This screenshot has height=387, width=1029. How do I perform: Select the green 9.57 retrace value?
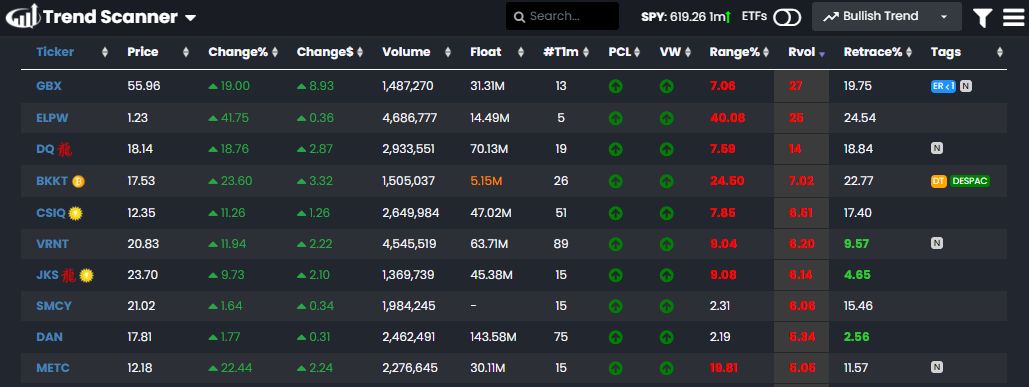[856, 244]
